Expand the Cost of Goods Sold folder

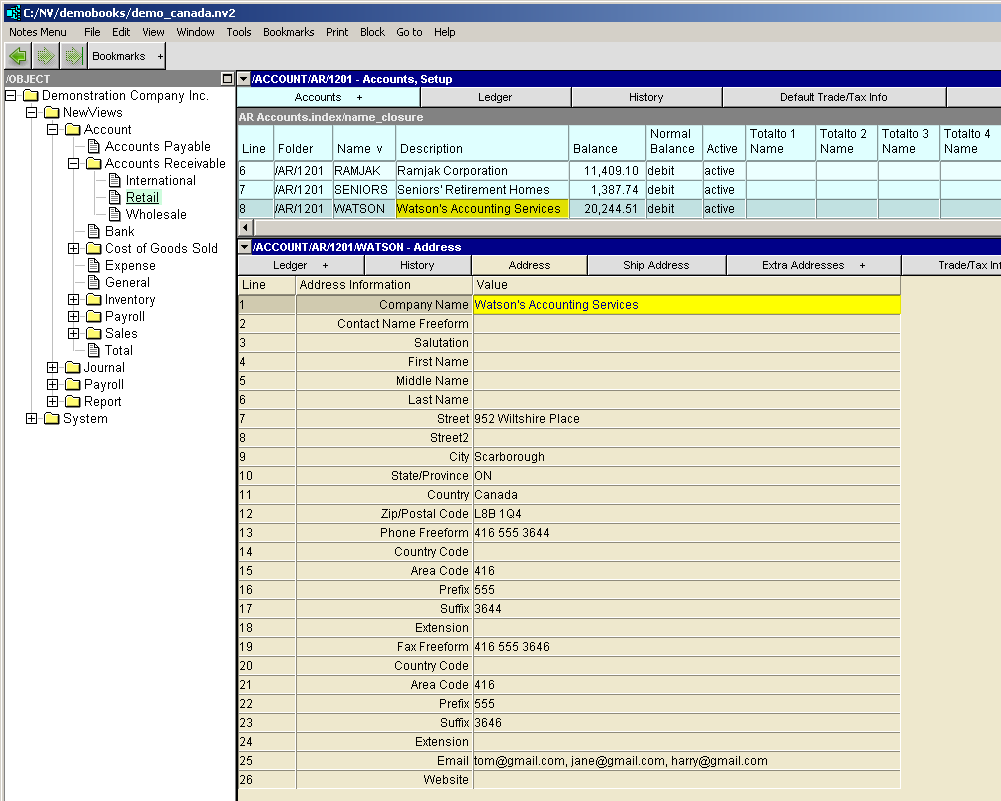tap(73, 248)
